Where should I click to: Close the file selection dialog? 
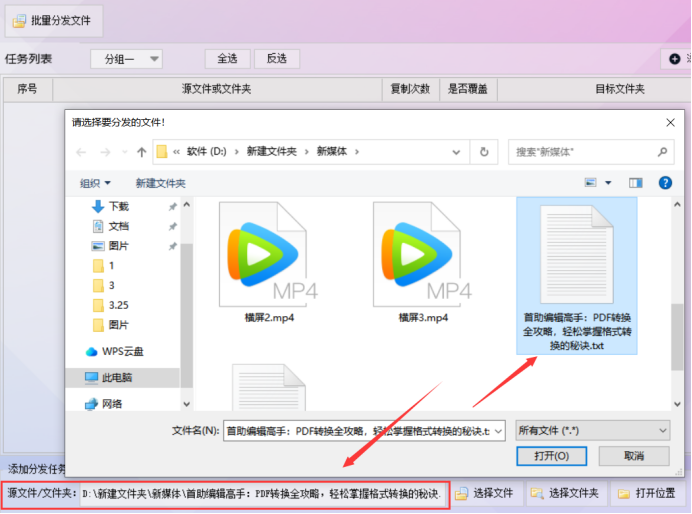tap(670, 123)
